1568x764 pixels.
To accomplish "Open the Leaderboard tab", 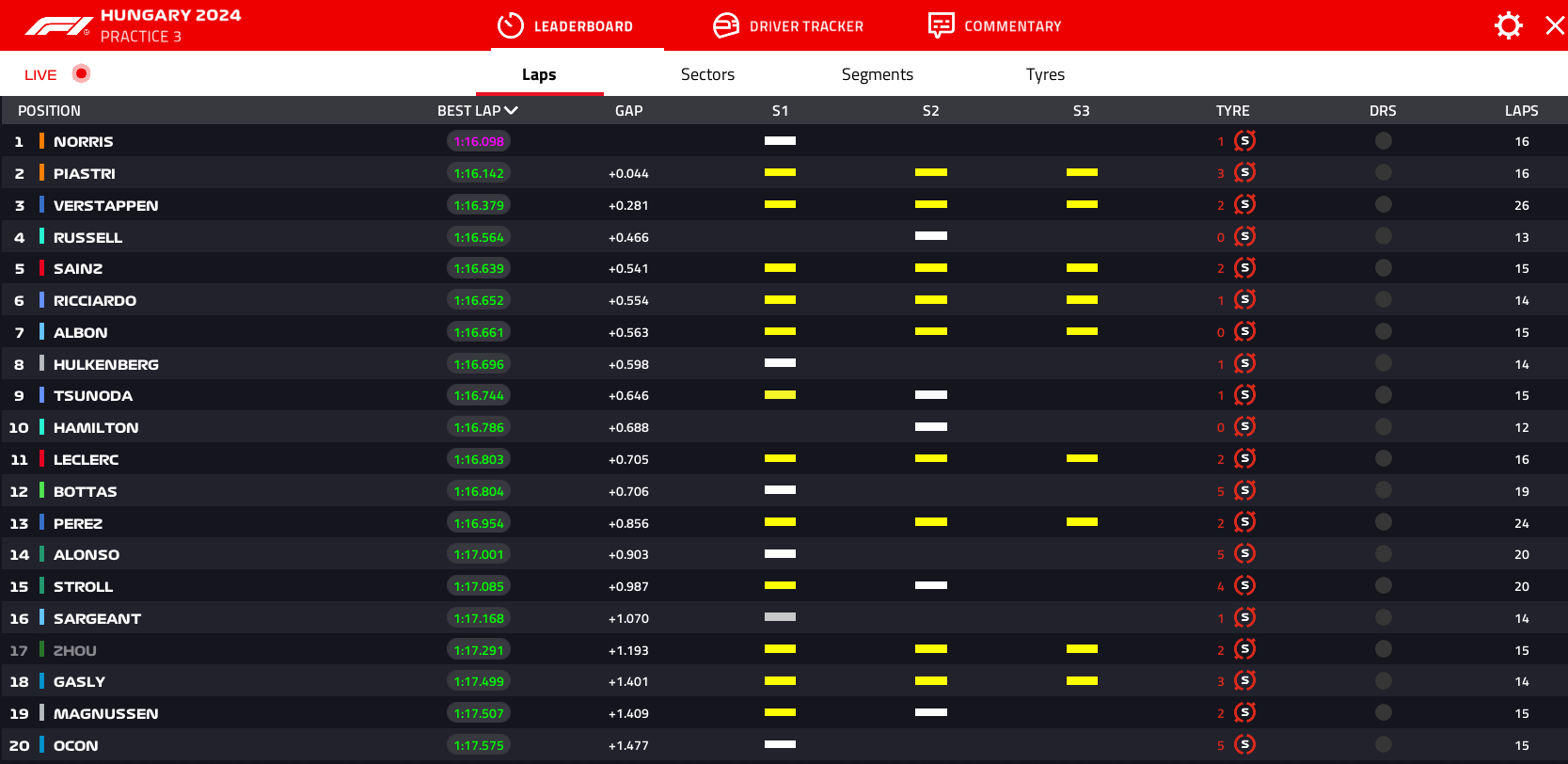I will [x=565, y=25].
